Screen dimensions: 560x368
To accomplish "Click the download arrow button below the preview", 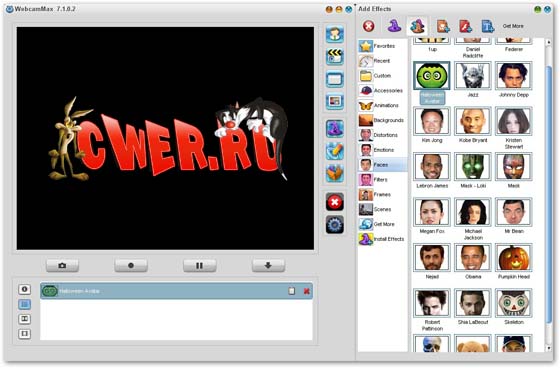I will point(268,265).
